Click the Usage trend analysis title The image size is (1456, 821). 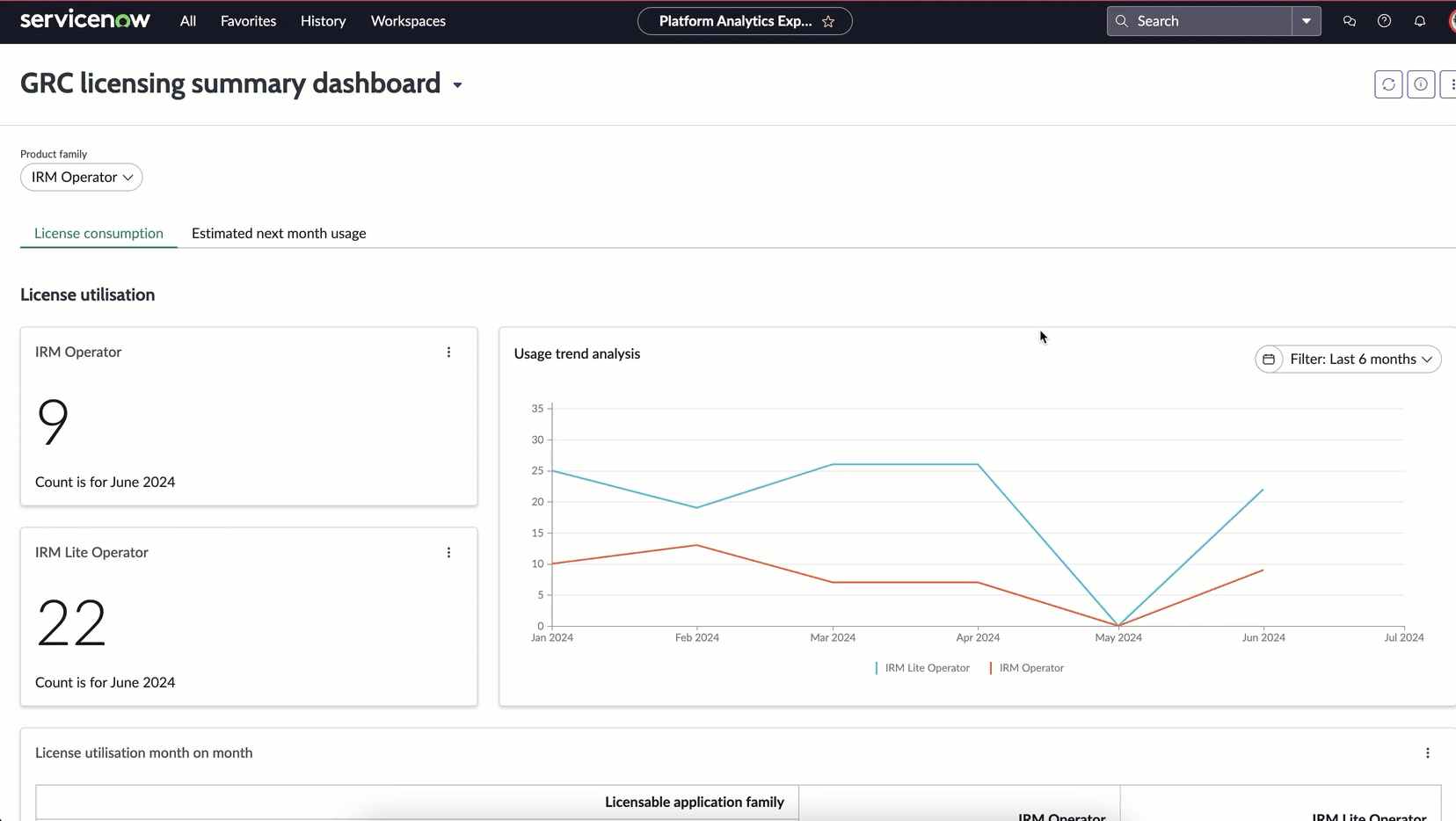[577, 354]
